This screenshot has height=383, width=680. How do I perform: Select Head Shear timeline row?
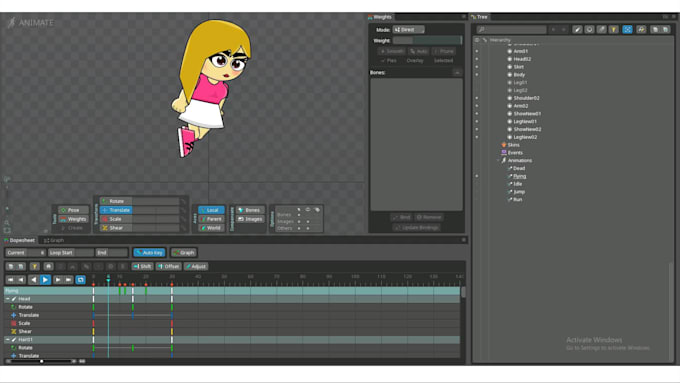click(x=232, y=331)
